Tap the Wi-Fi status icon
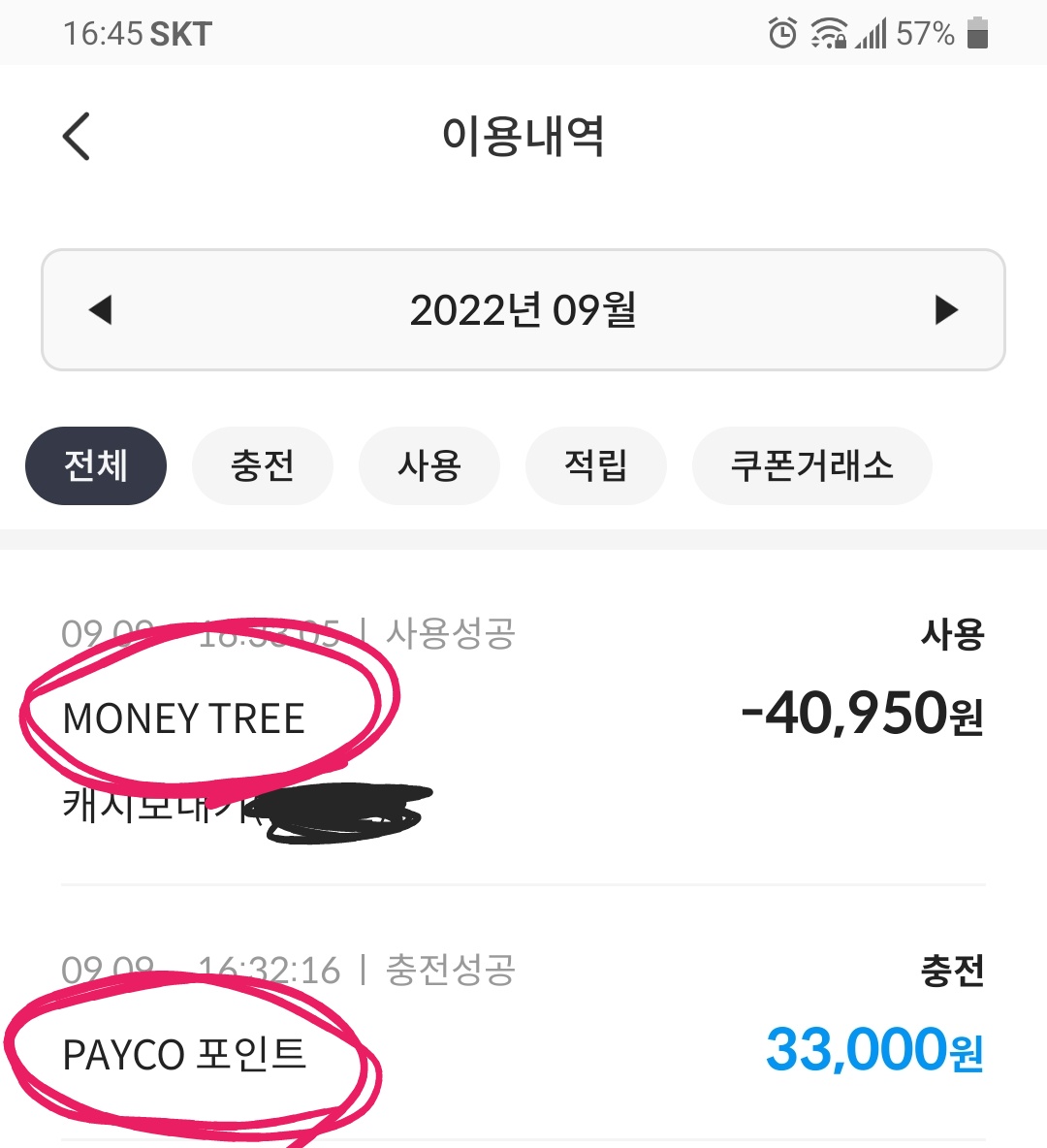The height and width of the screenshot is (1148, 1047). click(x=828, y=34)
